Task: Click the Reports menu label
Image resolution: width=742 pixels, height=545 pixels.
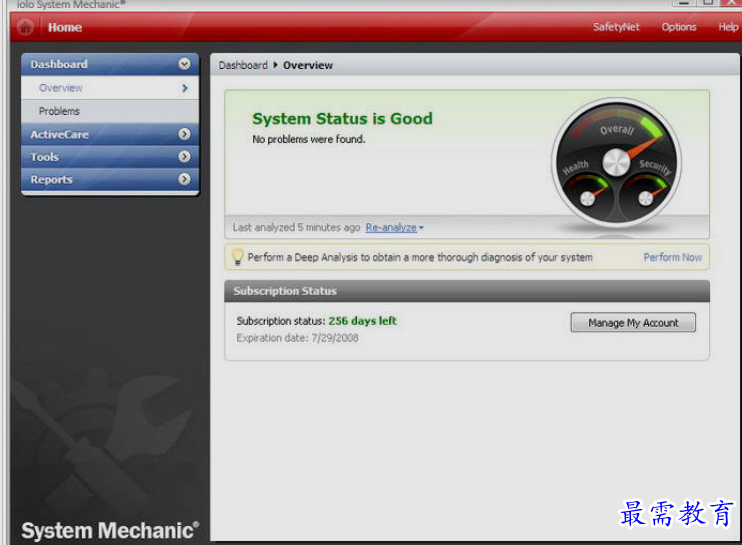Action: coord(52,179)
